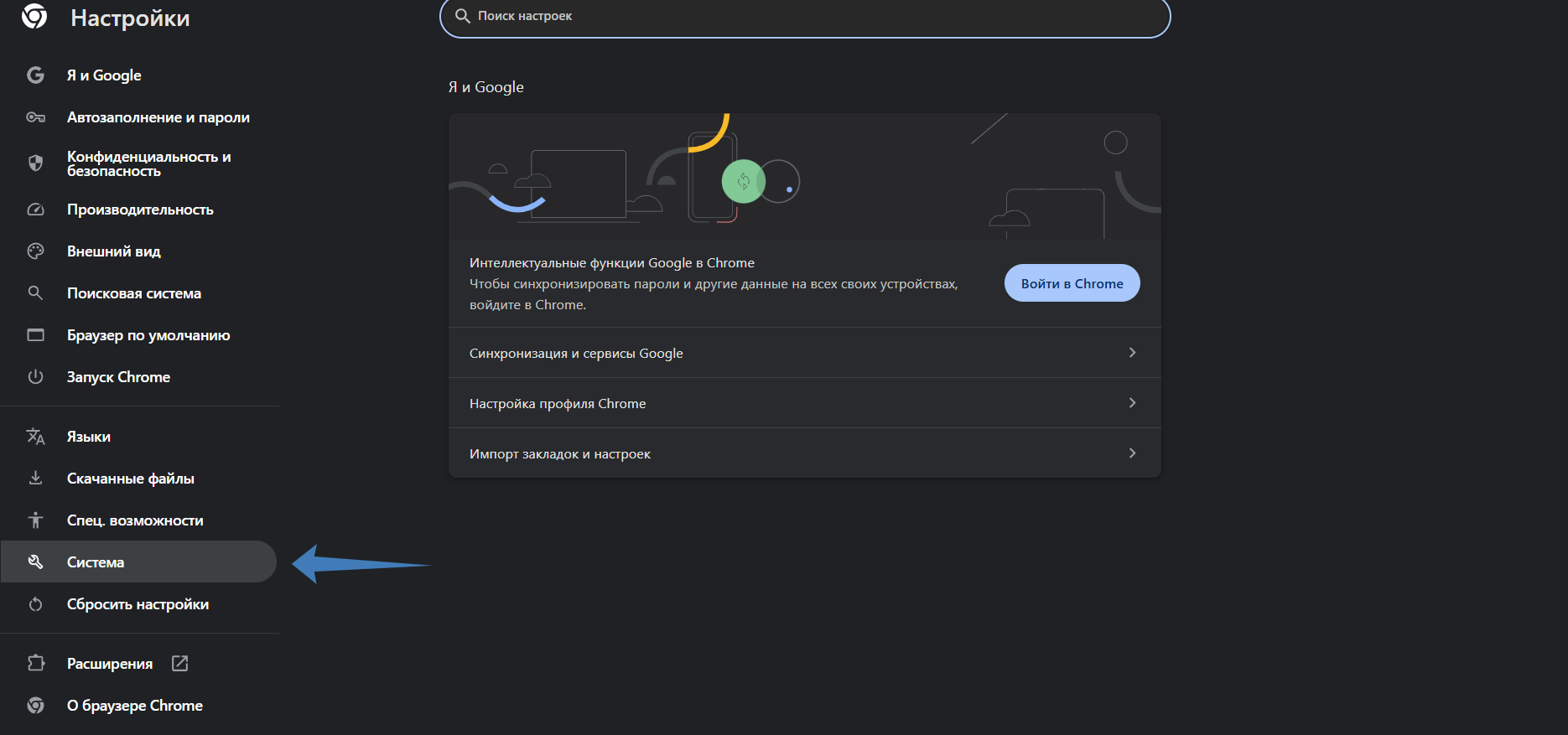Open О браузере Chrome page

click(x=134, y=706)
